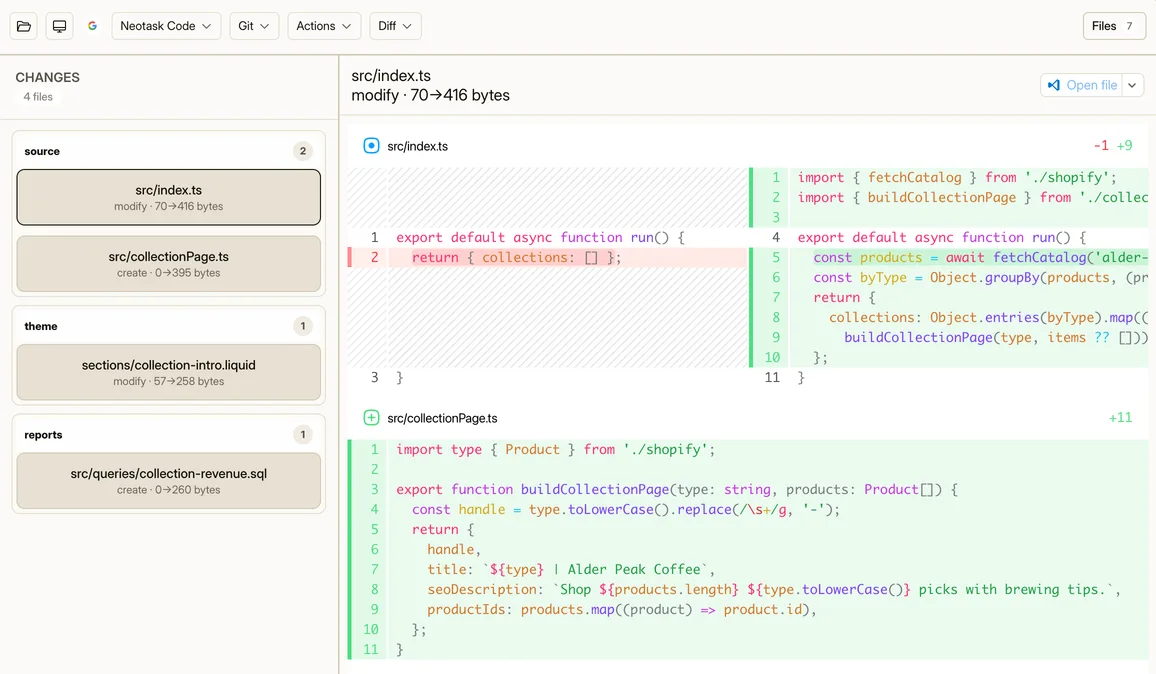This screenshot has width=1156, height=674.
Task: Click the src/index.ts diff header label
Action: click(x=418, y=146)
